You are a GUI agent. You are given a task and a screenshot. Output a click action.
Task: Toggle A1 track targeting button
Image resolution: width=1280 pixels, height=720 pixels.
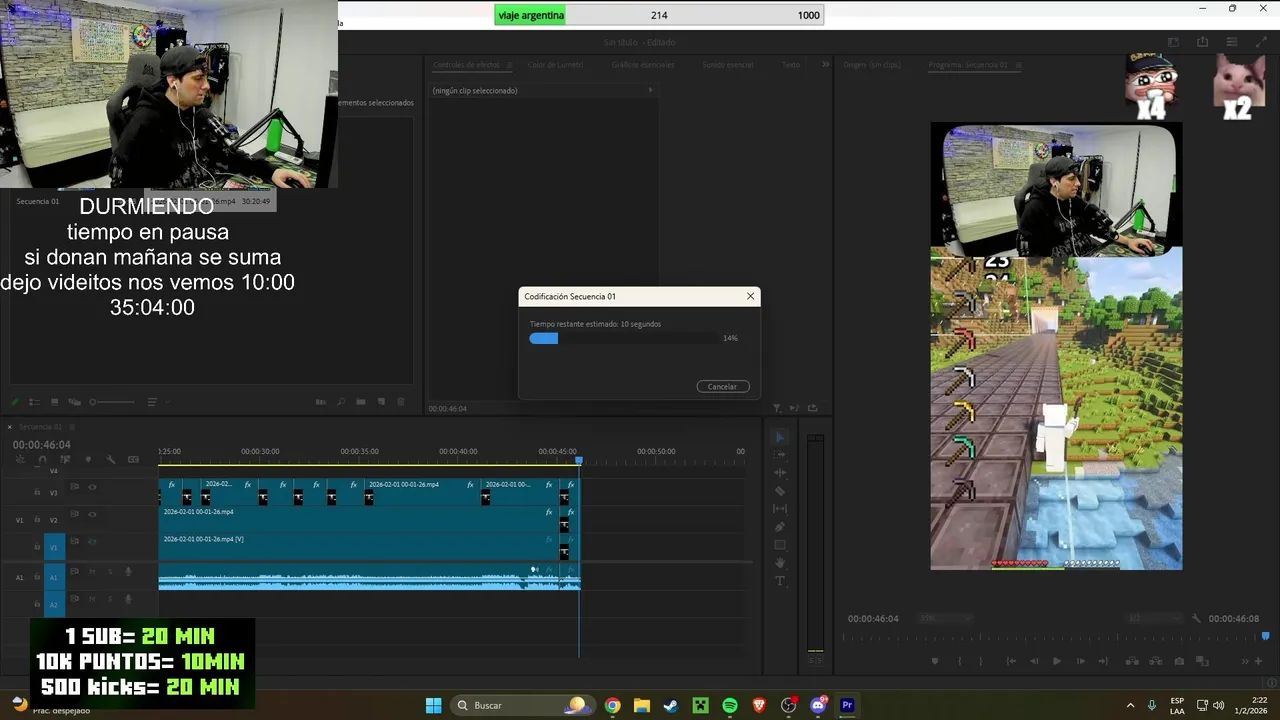[x=54, y=577]
